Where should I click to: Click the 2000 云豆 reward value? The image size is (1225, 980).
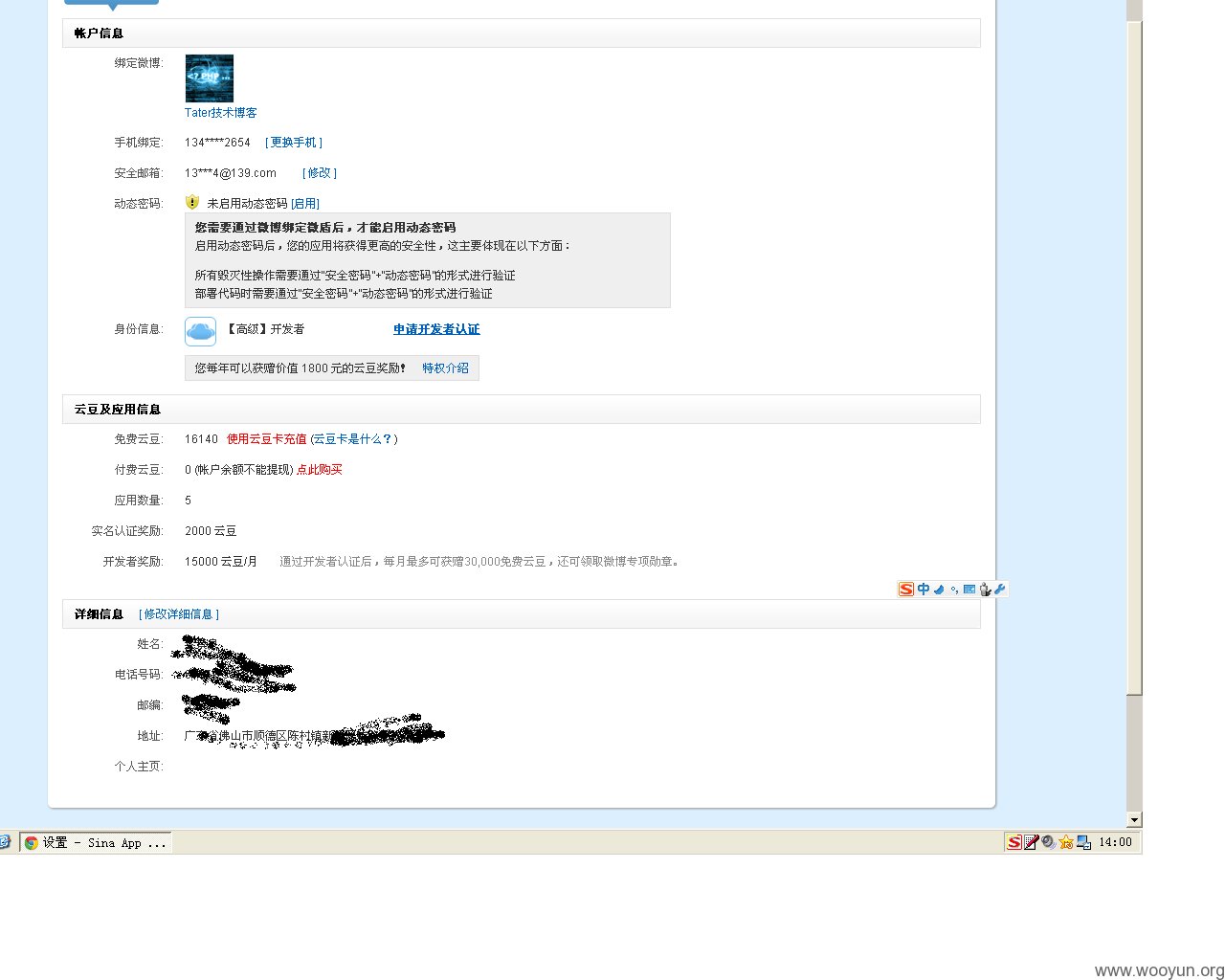tap(211, 531)
